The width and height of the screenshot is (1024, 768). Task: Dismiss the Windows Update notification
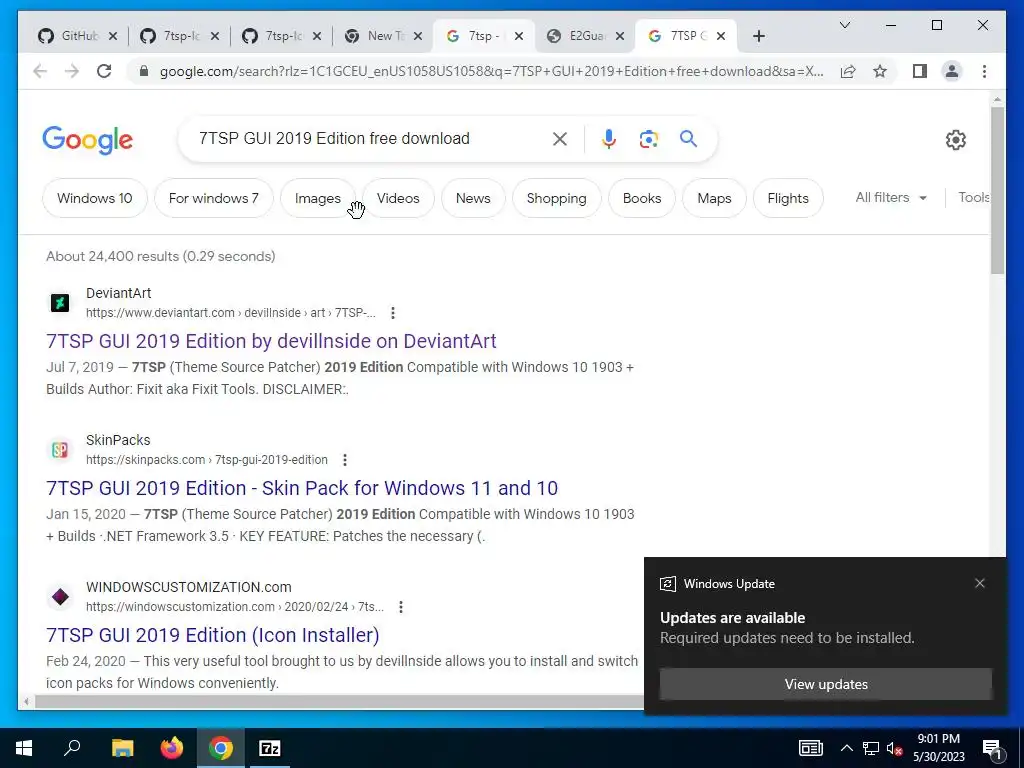click(x=980, y=583)
